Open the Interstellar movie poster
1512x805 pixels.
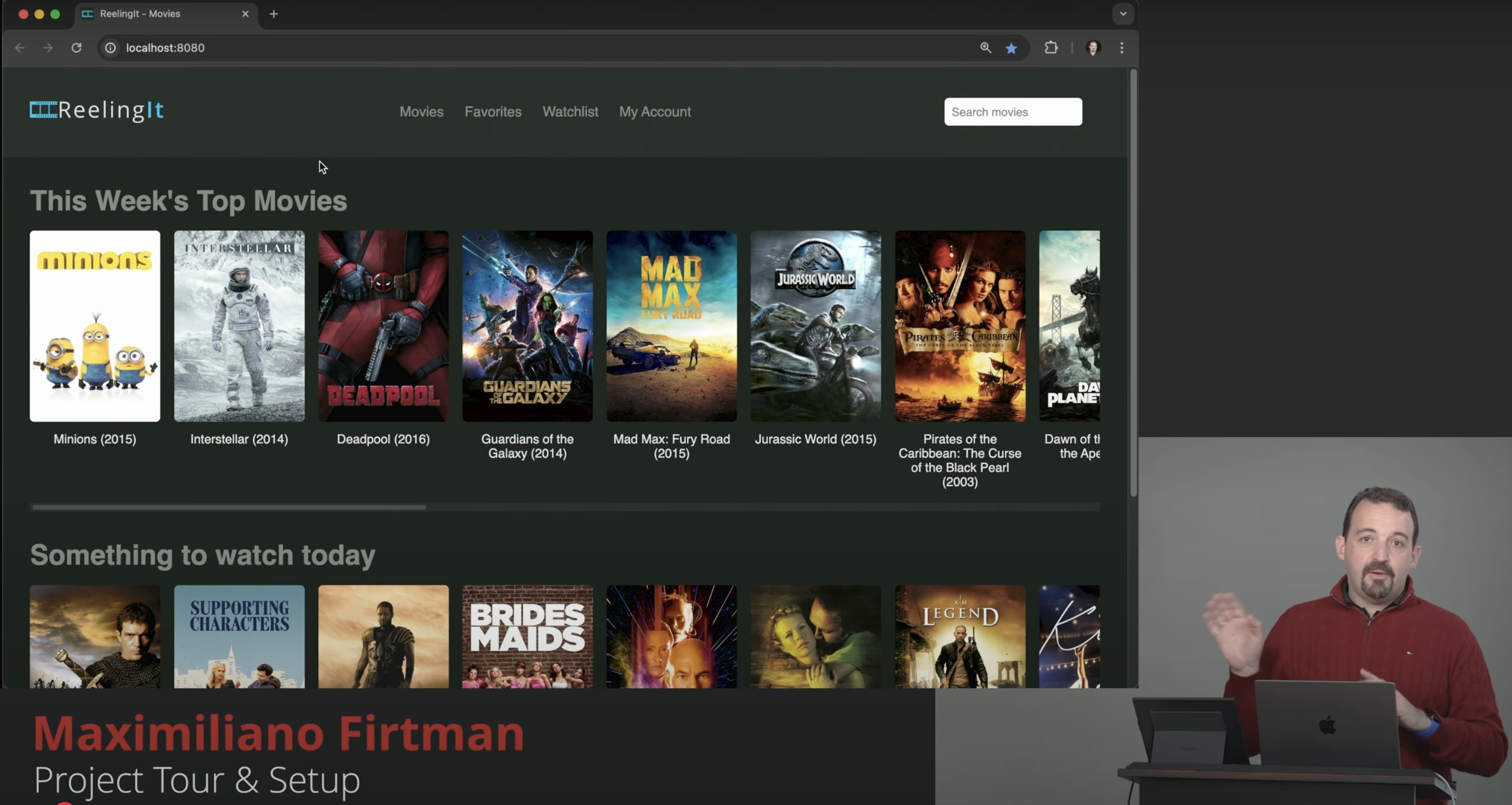[x=239, y=326]
